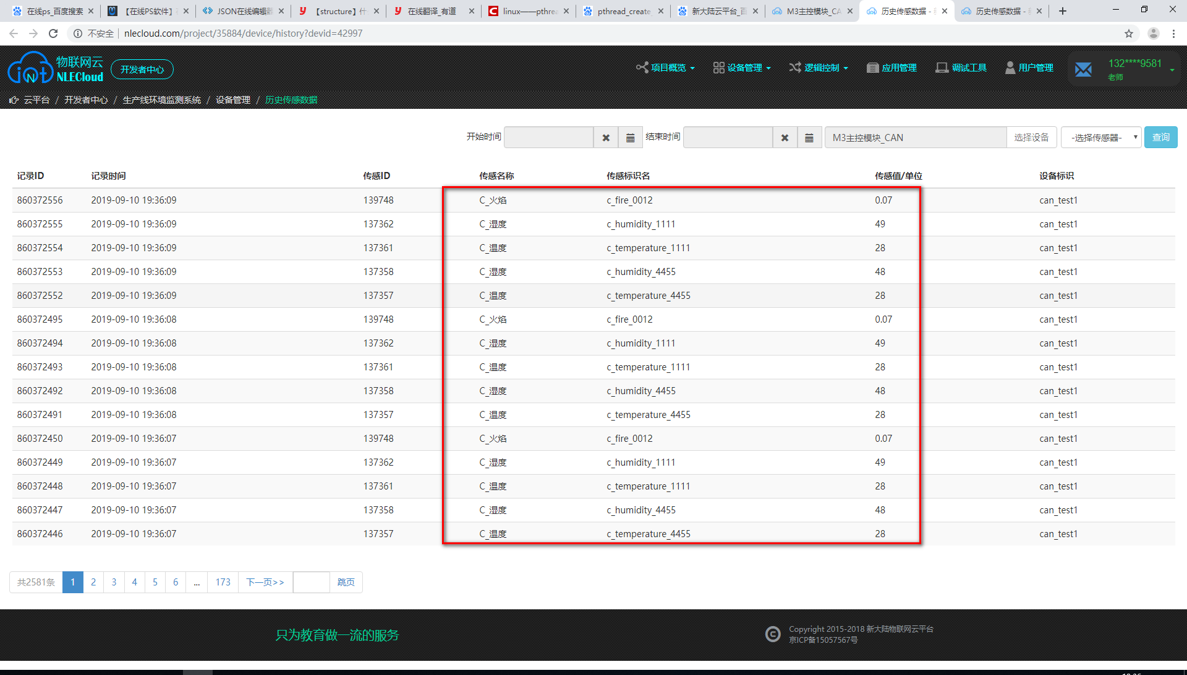Expand the 设备管理 dropdown menu
Screen dimensions: 1187x675
(x=742, y=68)
